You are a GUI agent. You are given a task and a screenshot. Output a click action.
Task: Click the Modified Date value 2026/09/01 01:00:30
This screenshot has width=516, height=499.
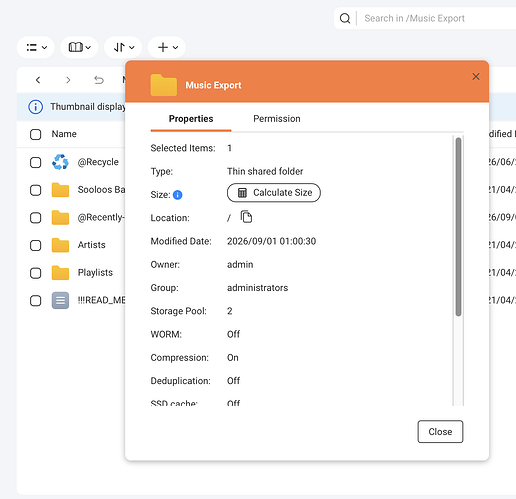pos(271,241)
